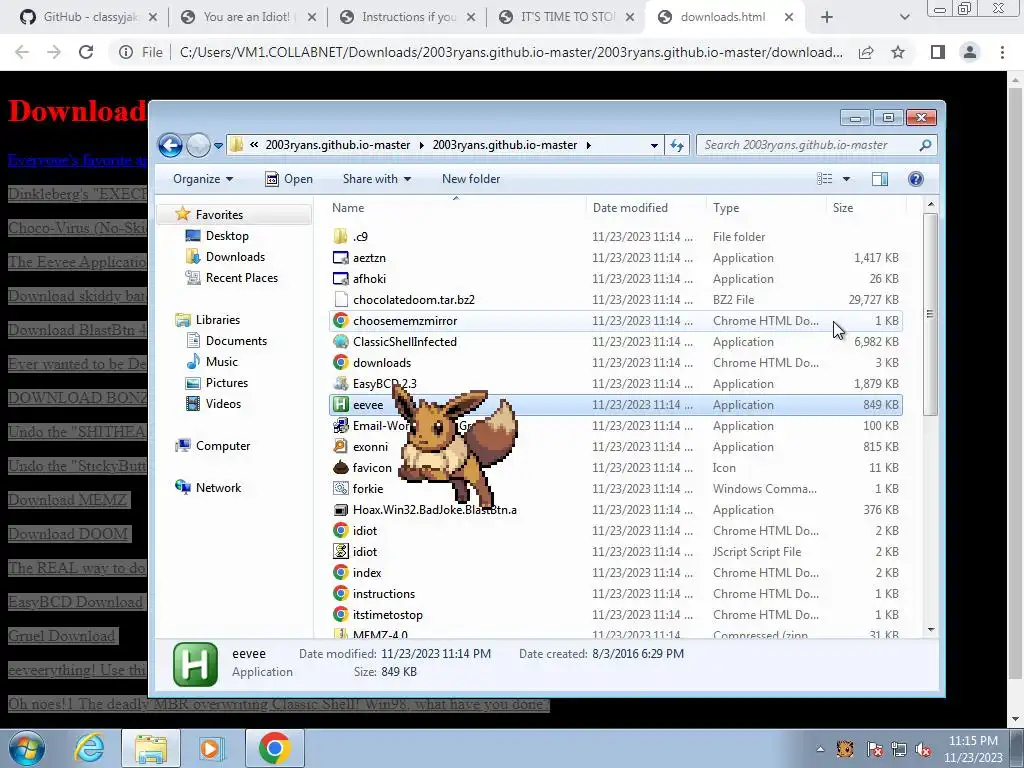Reload the Chrome page
The height and width of the screenshot is (768, 1024).
click(x=86, y=52)
